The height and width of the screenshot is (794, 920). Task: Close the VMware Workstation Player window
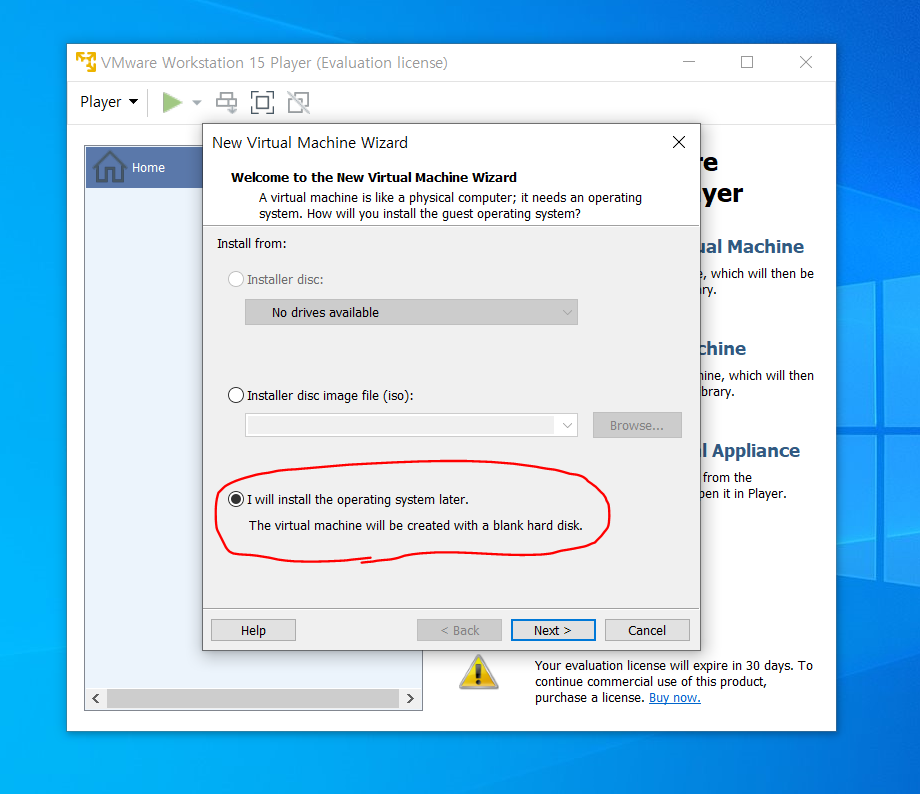(x=806, y=62)
